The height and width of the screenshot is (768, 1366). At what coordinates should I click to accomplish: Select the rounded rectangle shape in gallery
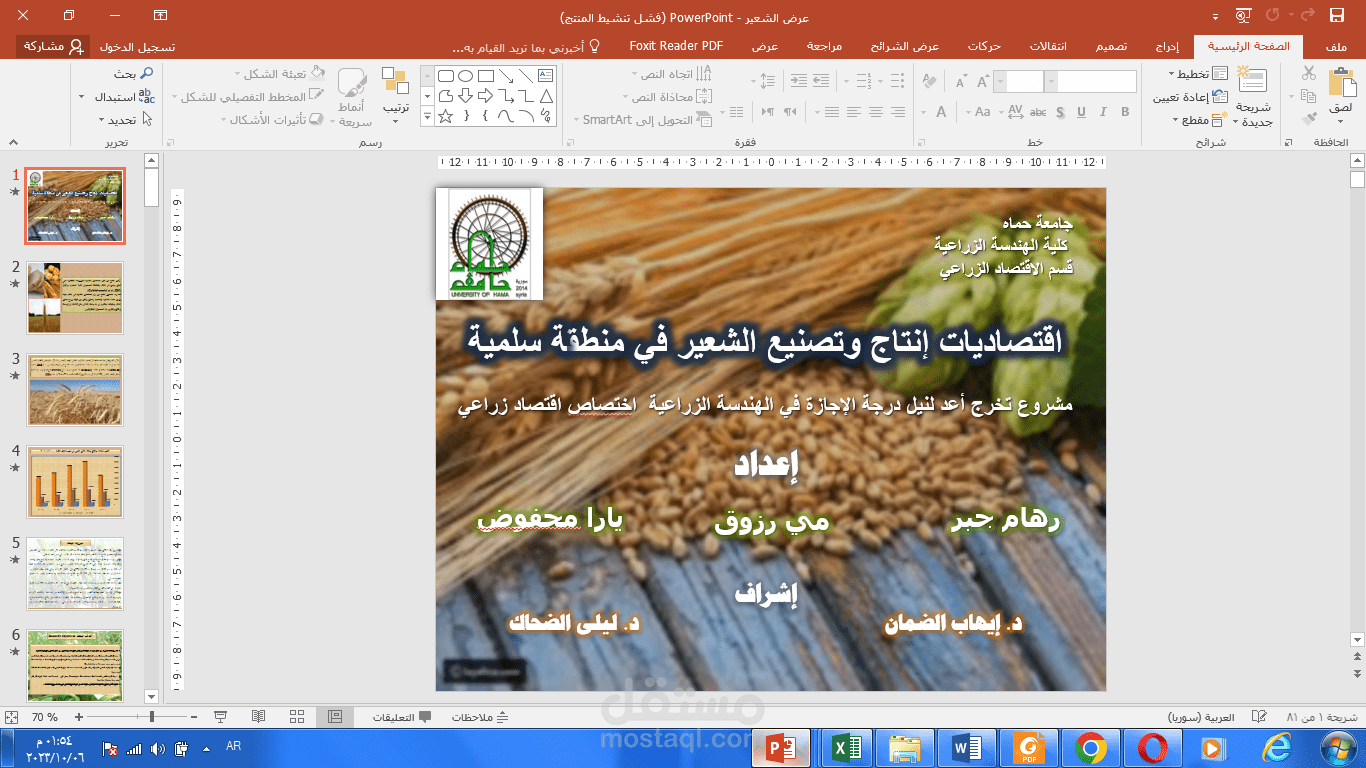(x=446, y=76)
